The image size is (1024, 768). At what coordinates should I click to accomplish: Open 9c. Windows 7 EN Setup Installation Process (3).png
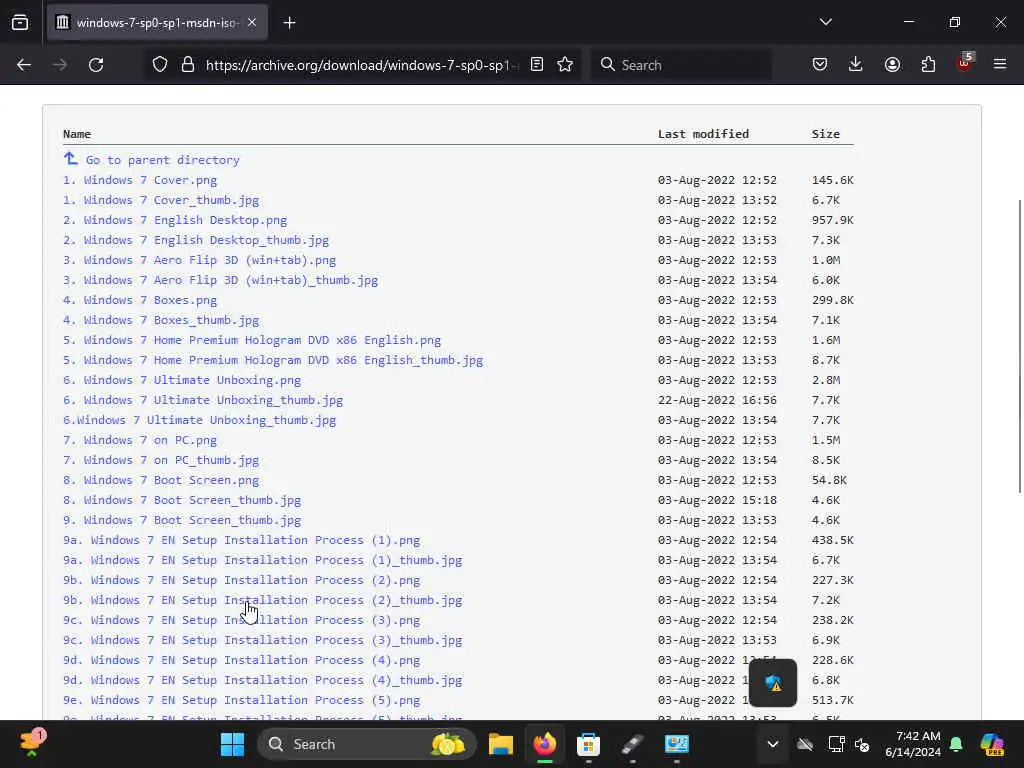(242, 620)
